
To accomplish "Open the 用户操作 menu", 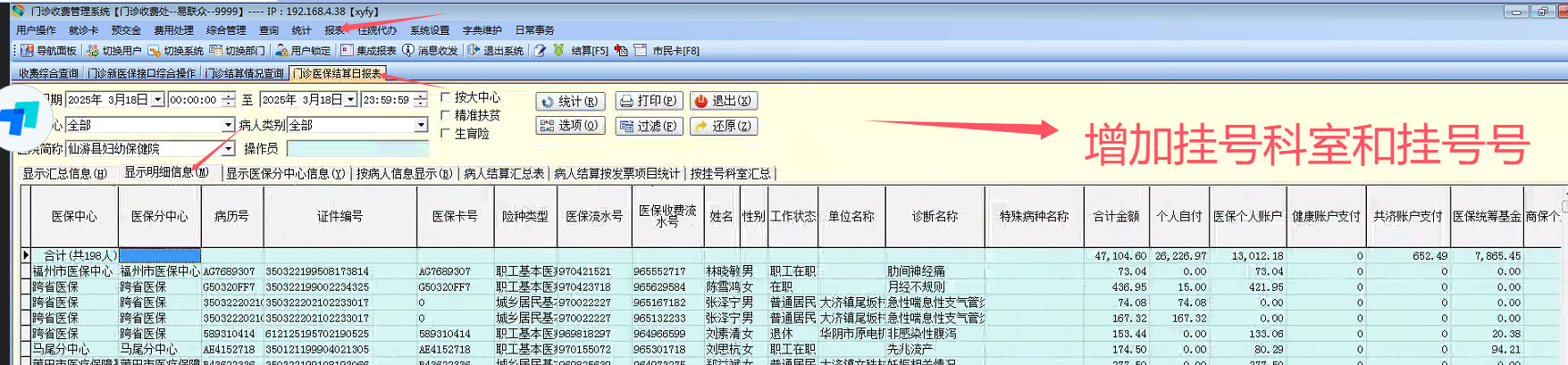I will [x=36, y=30].
